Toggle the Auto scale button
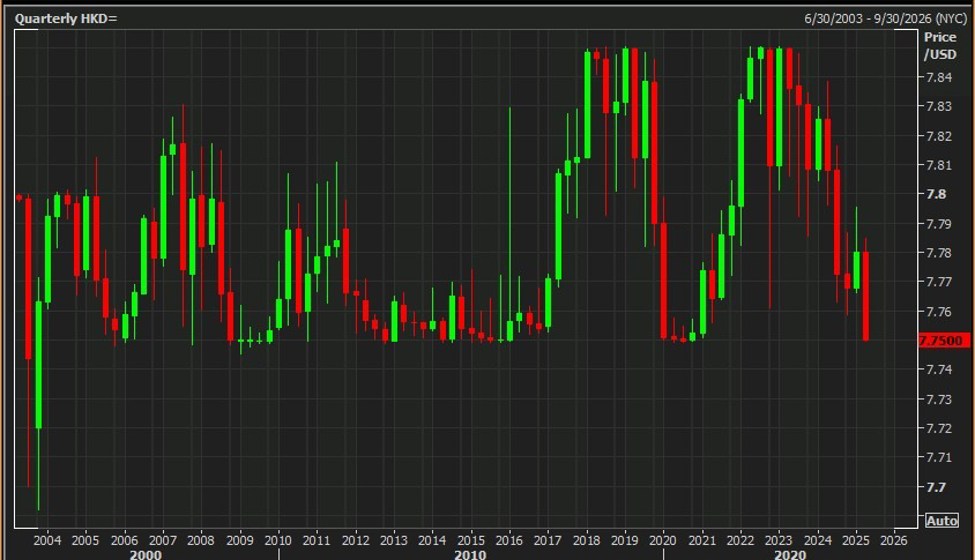975x560 pixels. click(x=941, y=521)
